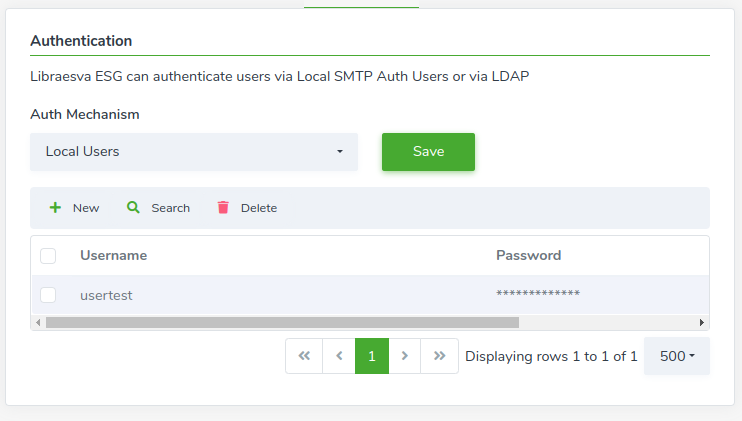Viewport: 742px width, 421px height.
Task: Click the green Save button
Action: click(428, 152)
